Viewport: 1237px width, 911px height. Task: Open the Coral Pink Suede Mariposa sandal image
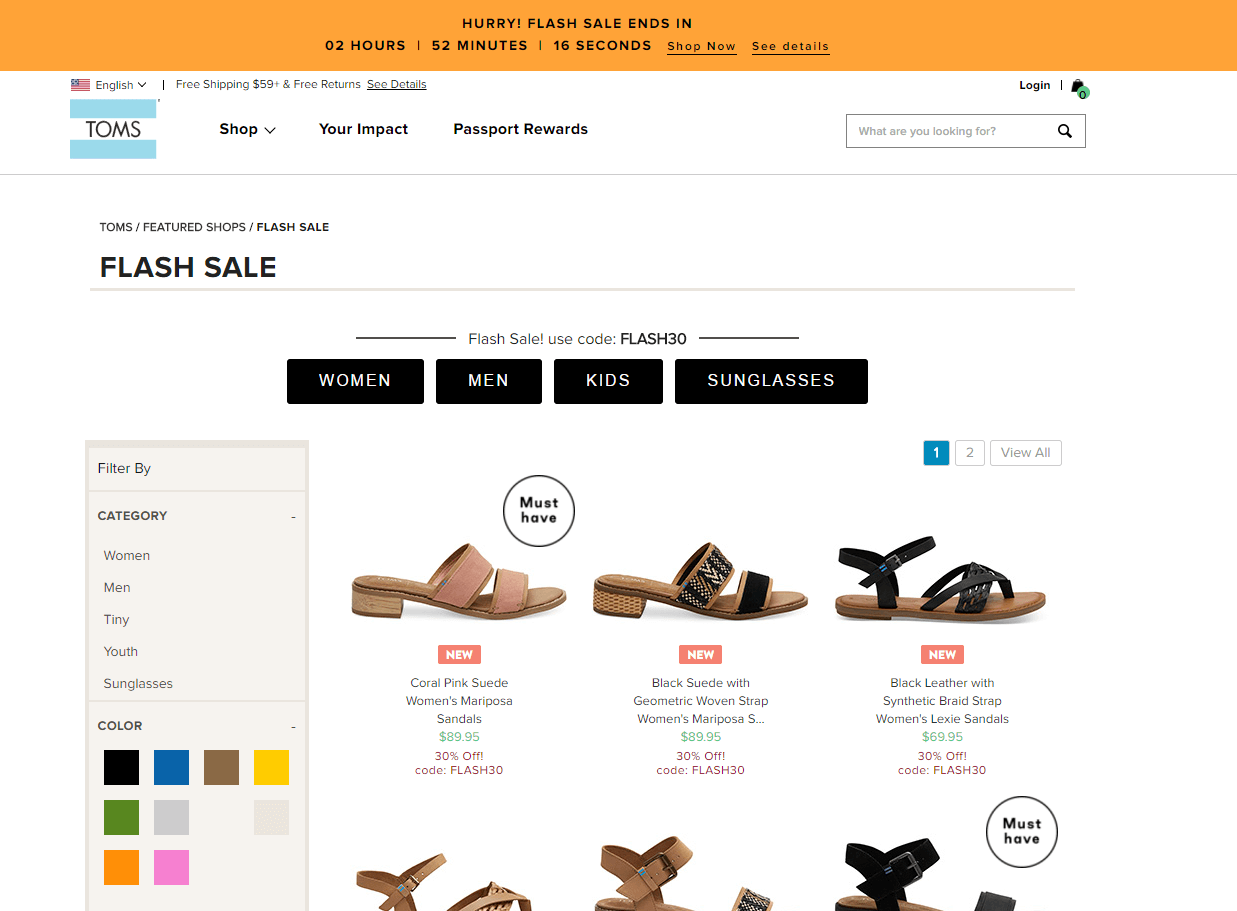point(459,581)
